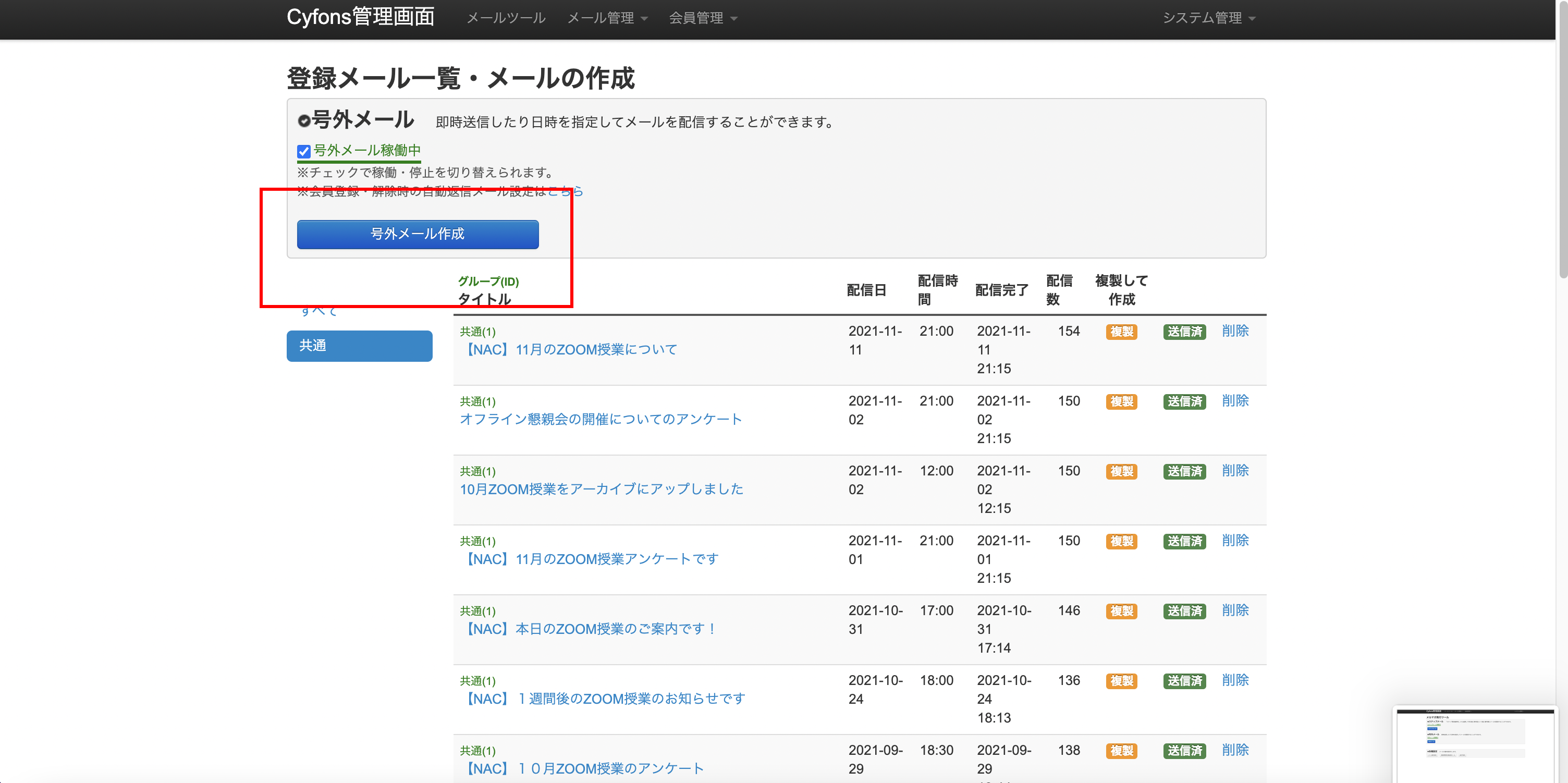The height and width of the screenshot is (783, 1568).
Task: Click the 号外メール作成 button
Action: click(x=418, y=235)
